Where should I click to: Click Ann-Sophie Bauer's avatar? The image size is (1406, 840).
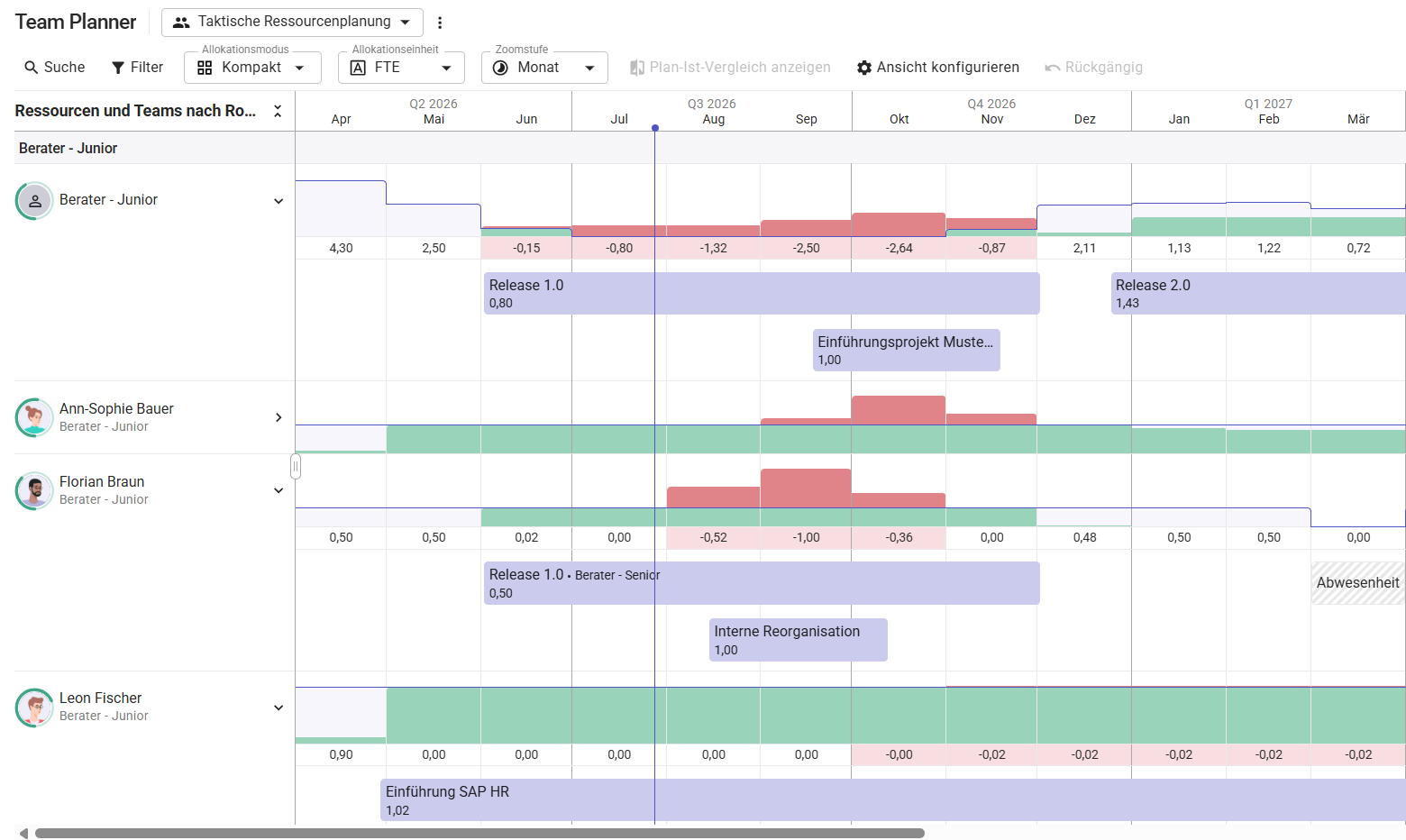(x=34, y=417)
